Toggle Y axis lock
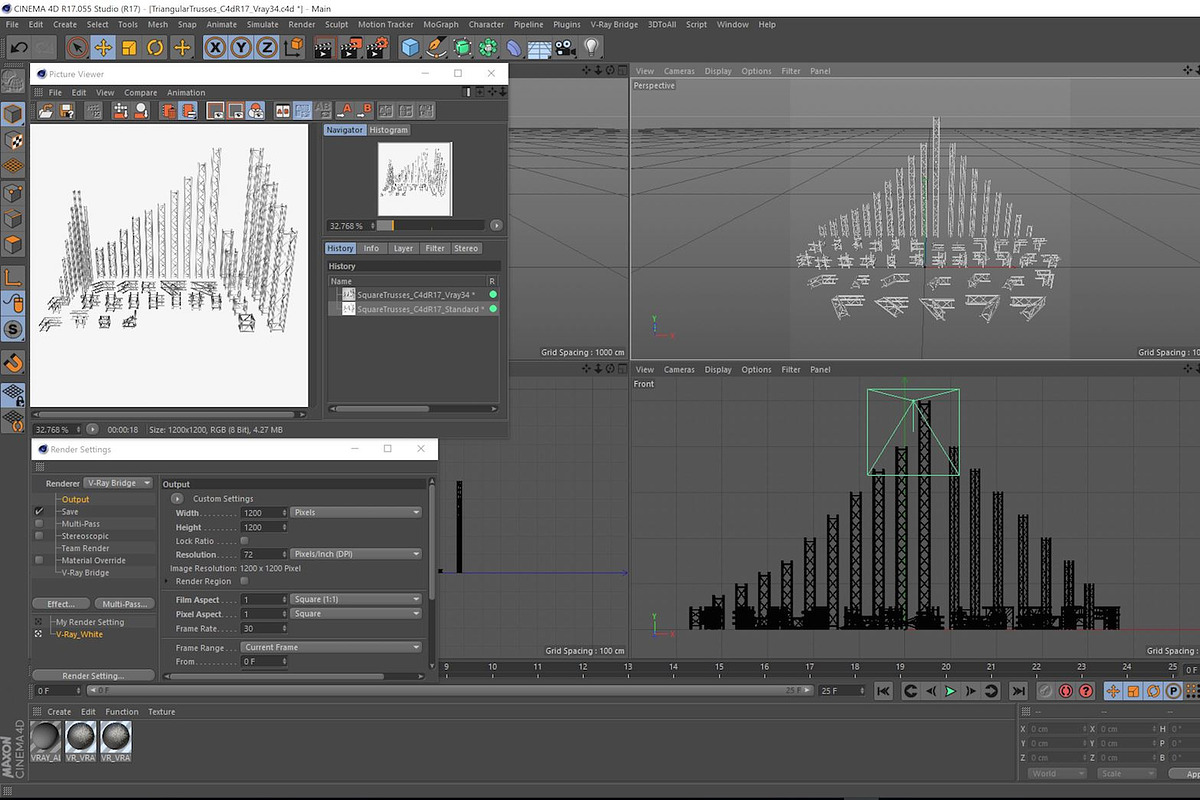The image size is (1200, 800). coord(241,47)
